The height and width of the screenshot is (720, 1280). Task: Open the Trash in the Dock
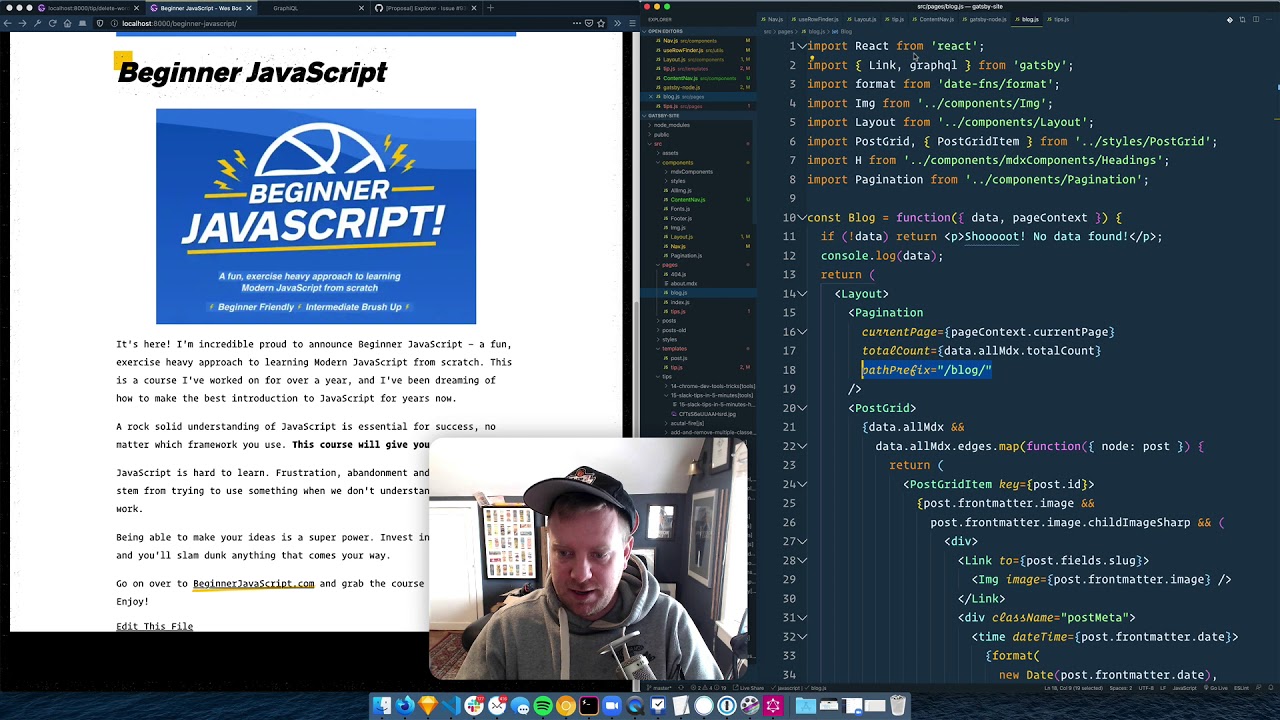pos(898,705)
